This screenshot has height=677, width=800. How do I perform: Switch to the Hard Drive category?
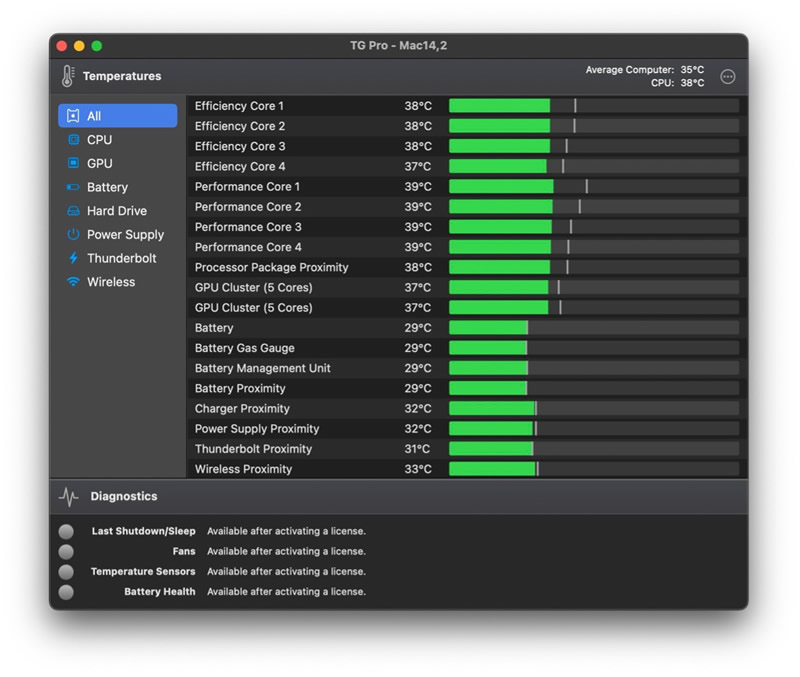click(118, 211)
